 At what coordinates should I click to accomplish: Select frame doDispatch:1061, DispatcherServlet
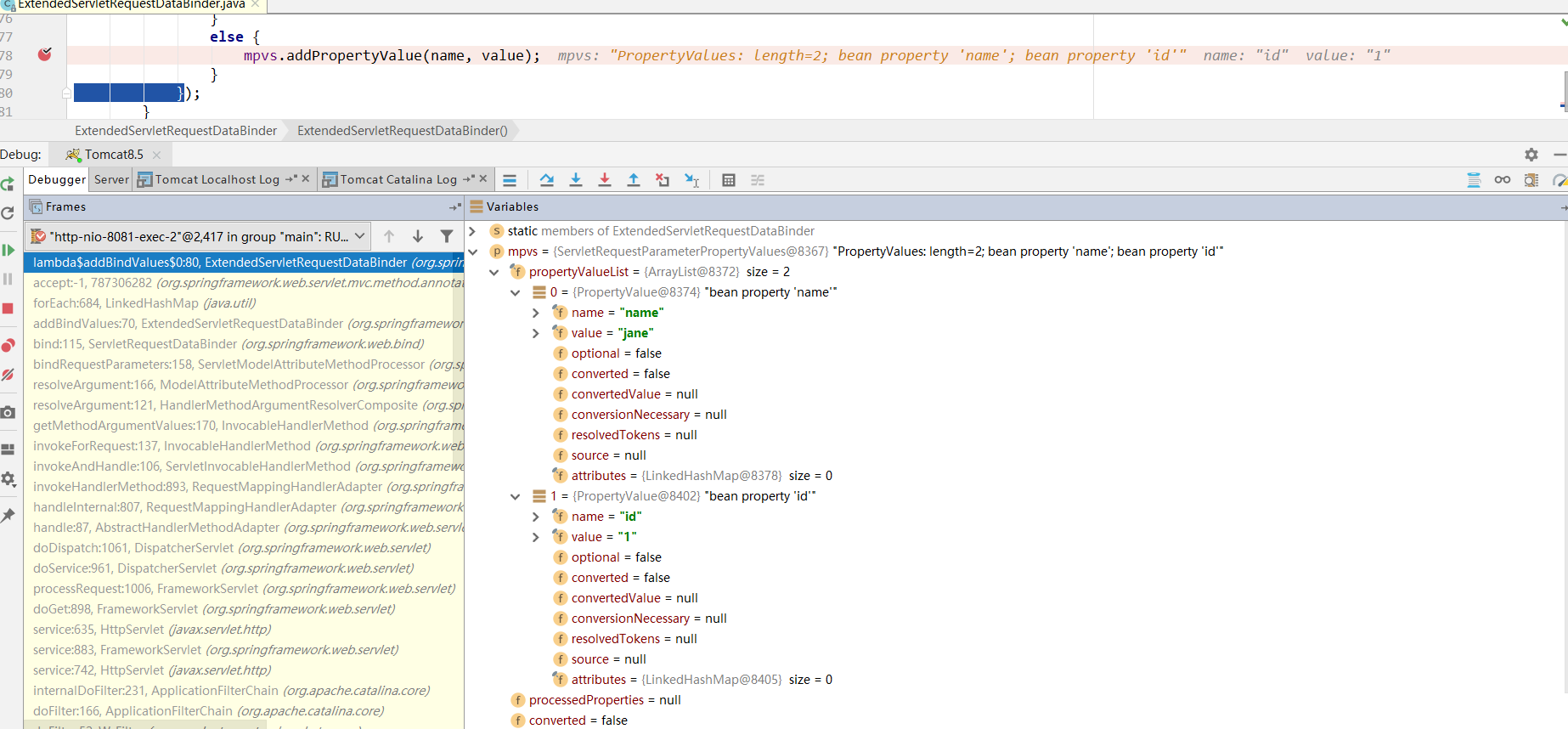click(x=244, y=548)
